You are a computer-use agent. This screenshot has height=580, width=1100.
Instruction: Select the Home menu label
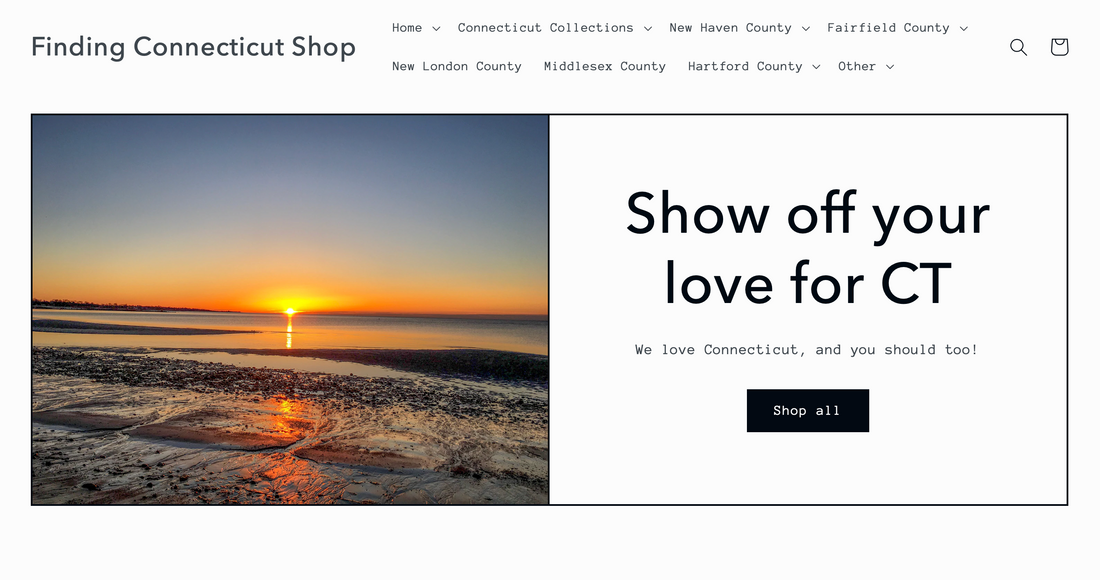407,28
